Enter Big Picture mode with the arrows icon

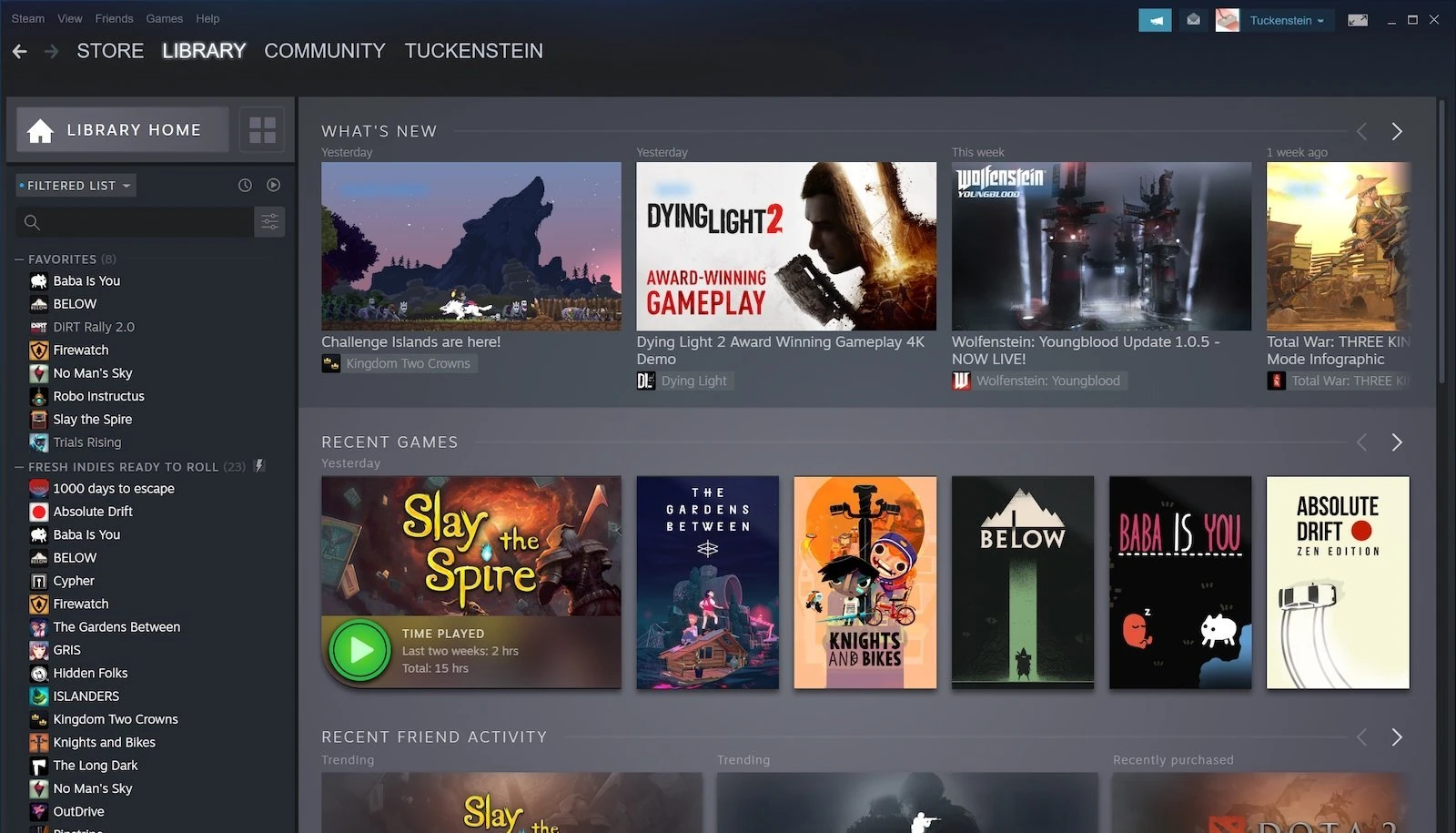(x=1358, y=19)
